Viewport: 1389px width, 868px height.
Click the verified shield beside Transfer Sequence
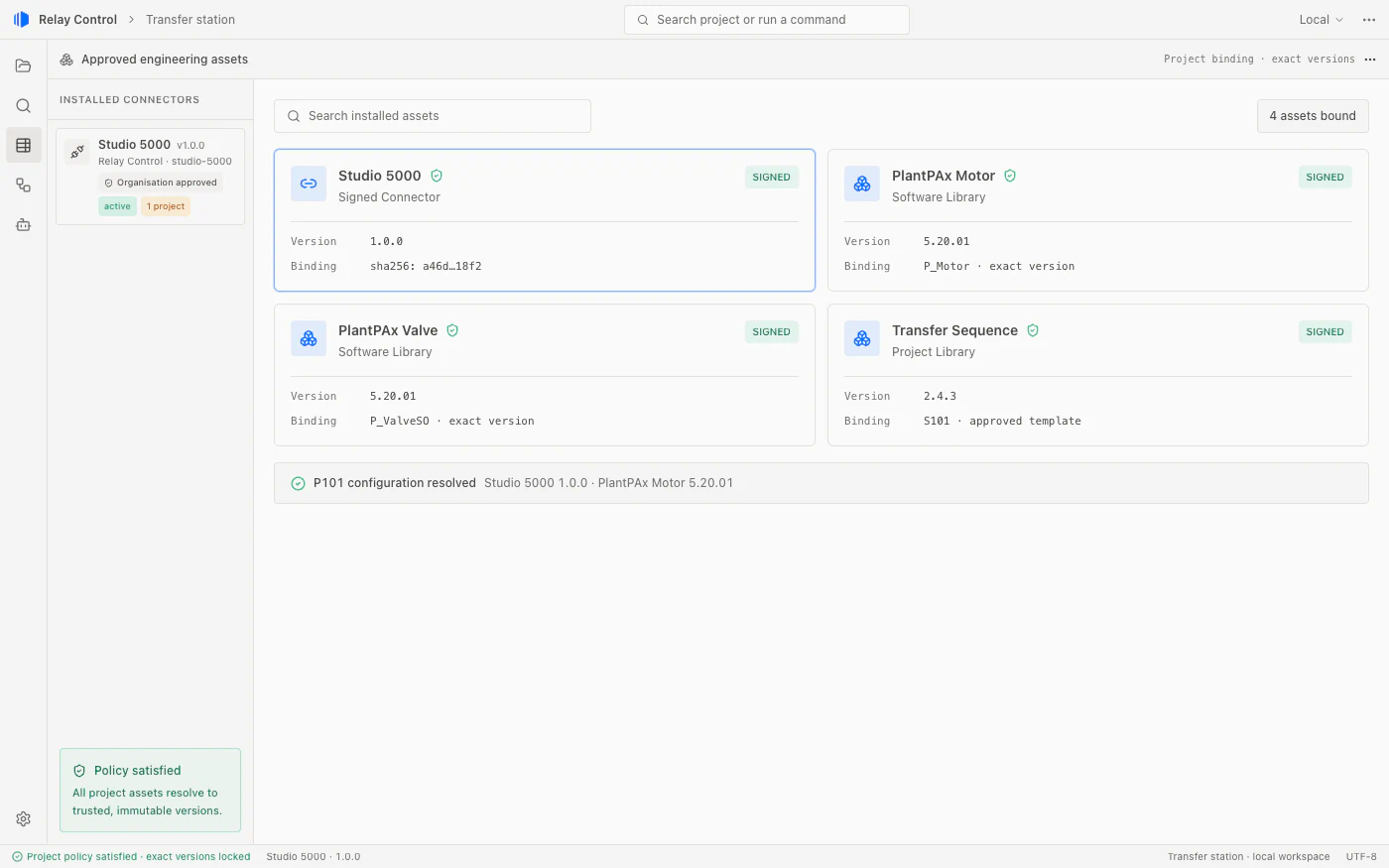click(1033, 330)
